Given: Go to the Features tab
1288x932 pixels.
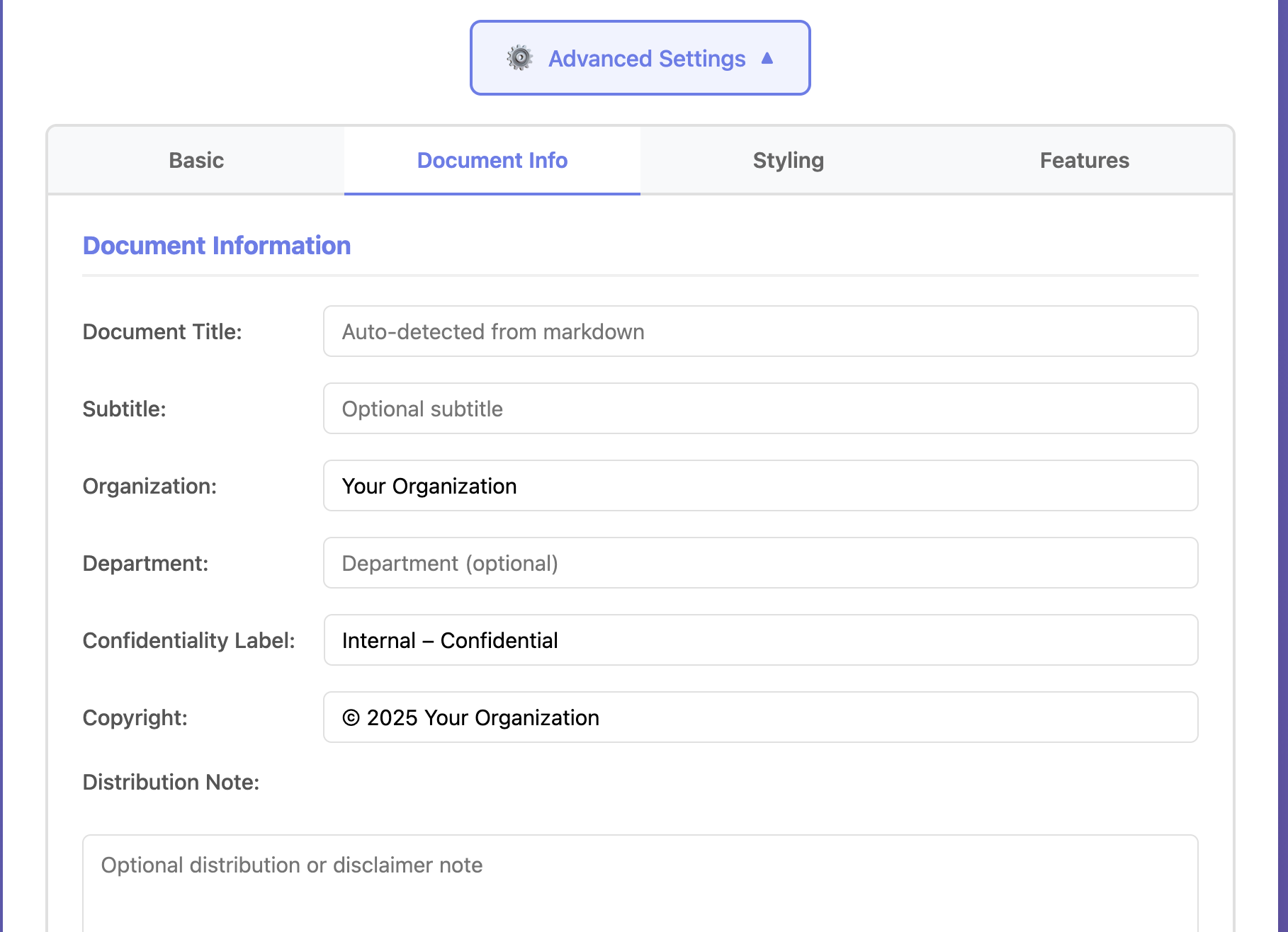Looking at the screenshot, I should point(1085,161).
